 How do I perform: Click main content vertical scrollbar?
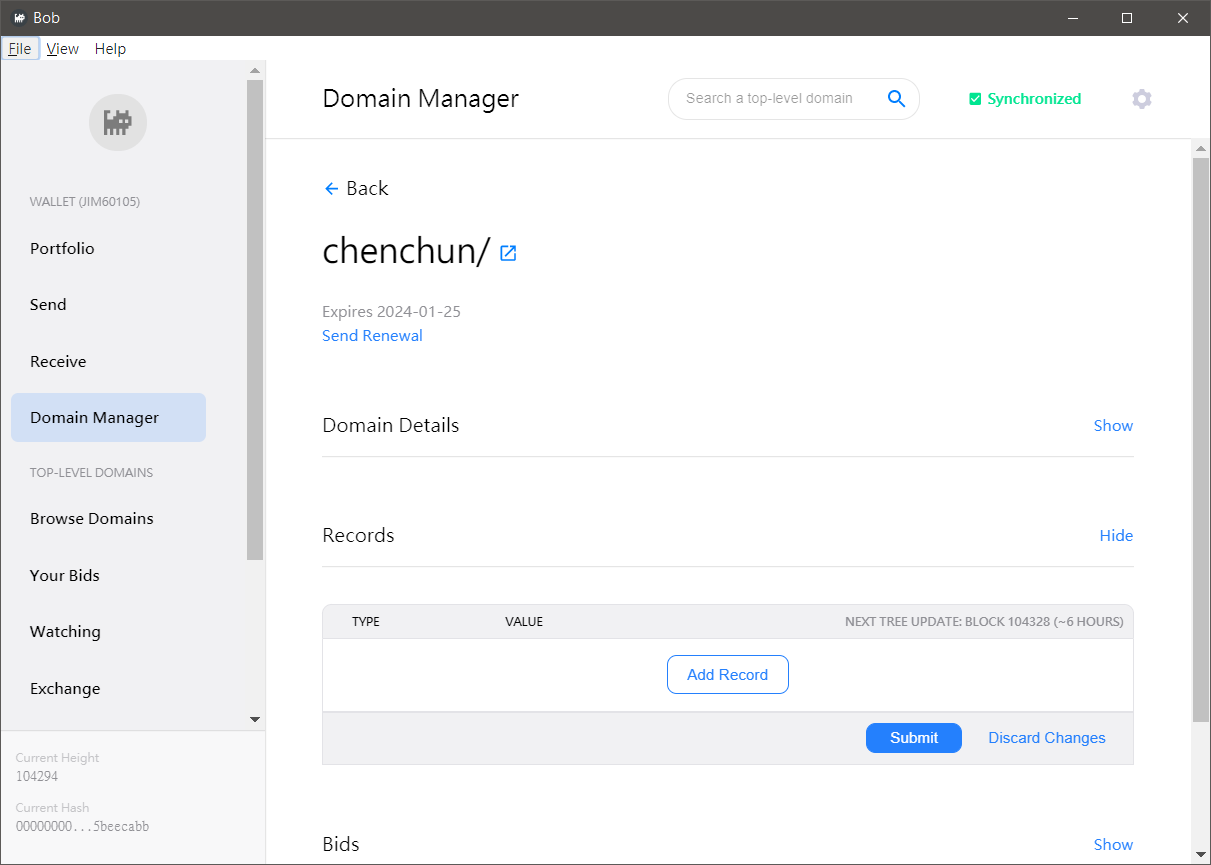pos(1201,440)
